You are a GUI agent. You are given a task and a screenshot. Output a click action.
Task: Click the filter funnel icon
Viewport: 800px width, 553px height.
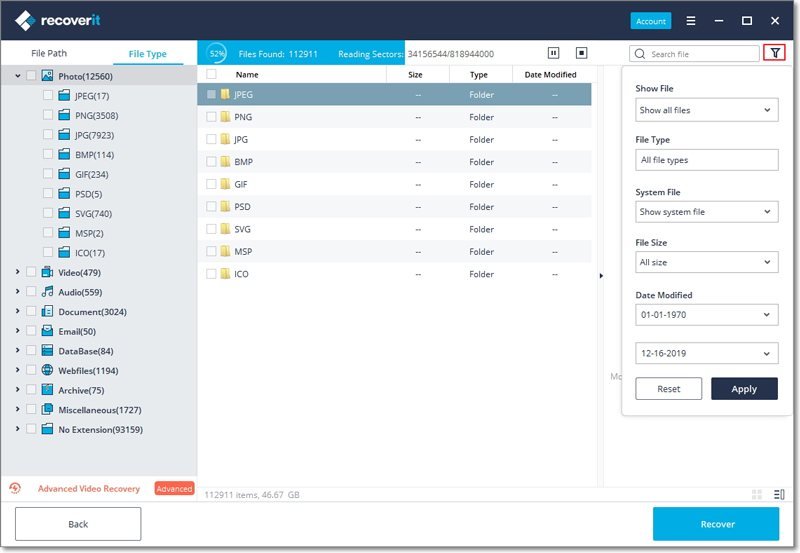tap(773, 53)
